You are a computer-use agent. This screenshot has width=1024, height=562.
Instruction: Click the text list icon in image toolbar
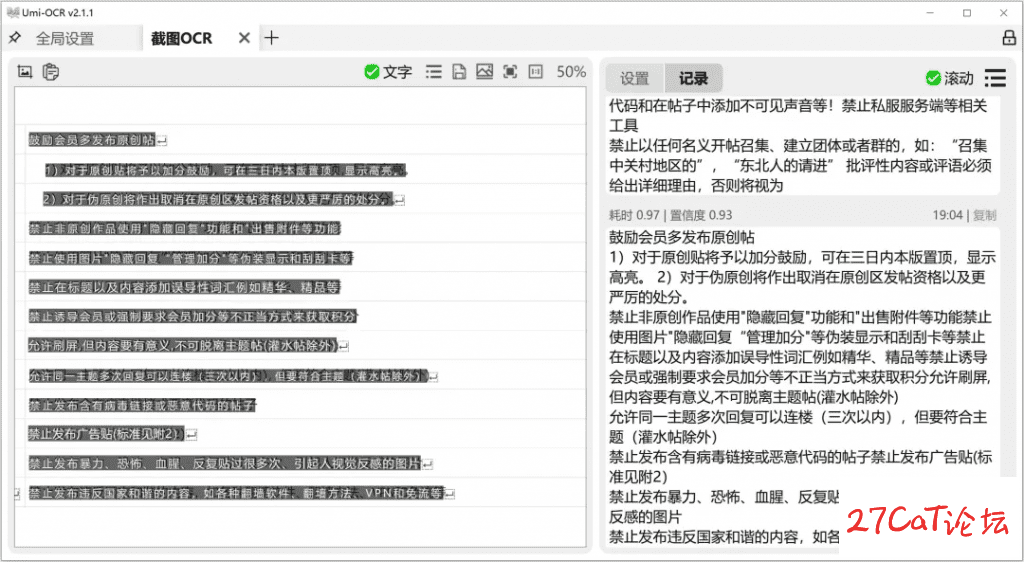point(433,72)
